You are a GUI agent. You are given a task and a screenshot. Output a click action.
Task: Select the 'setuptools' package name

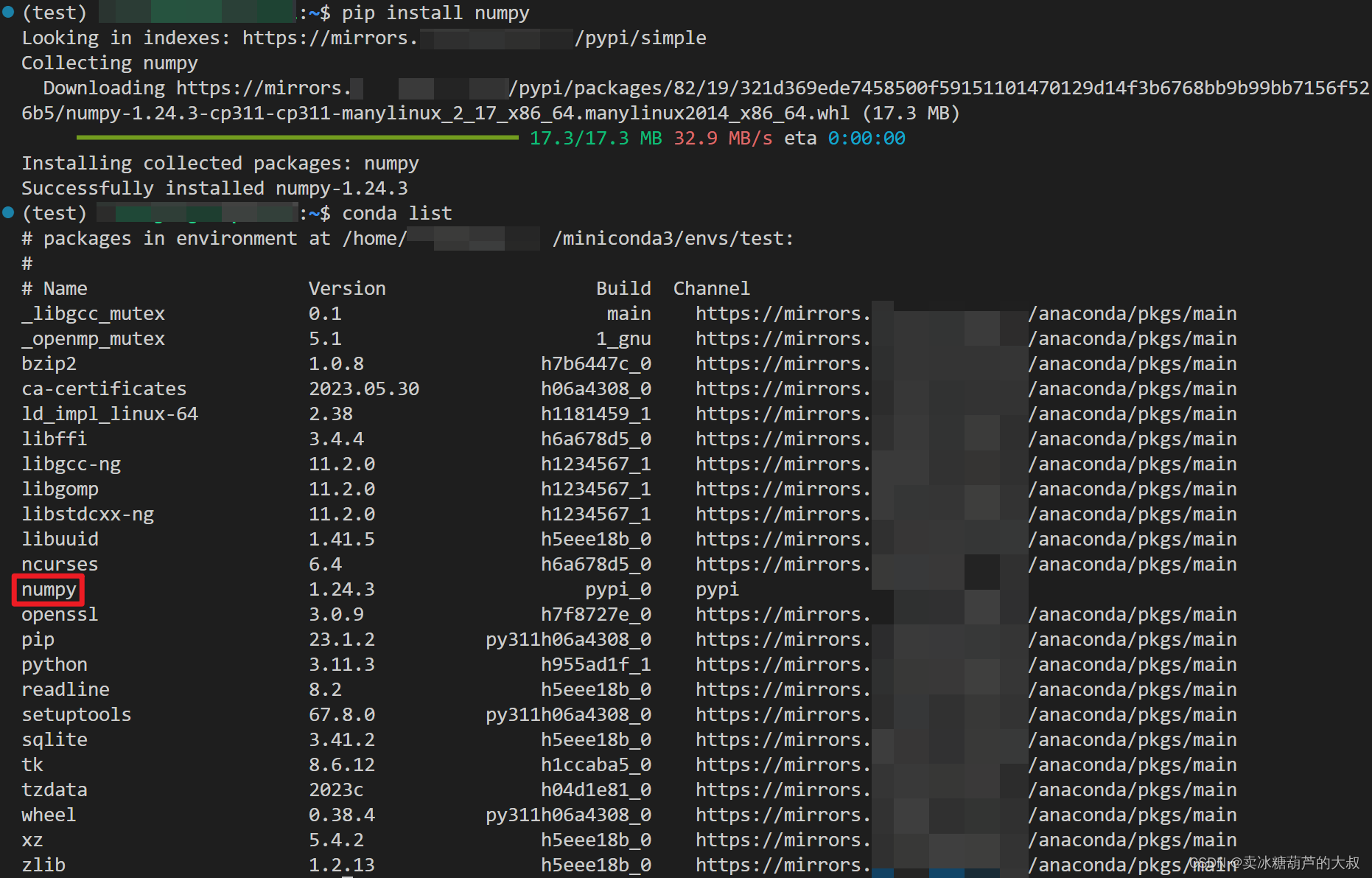77,715
